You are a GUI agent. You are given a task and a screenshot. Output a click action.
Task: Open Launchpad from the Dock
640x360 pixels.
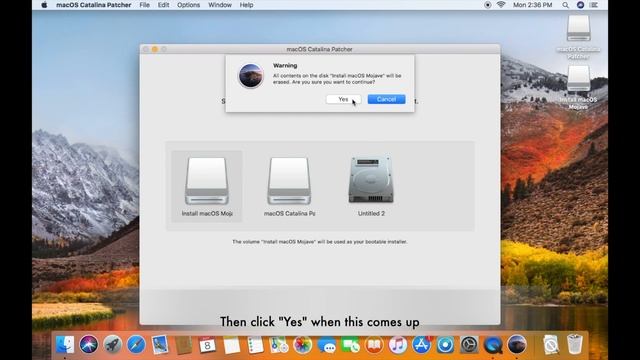[x=112, y=345]
